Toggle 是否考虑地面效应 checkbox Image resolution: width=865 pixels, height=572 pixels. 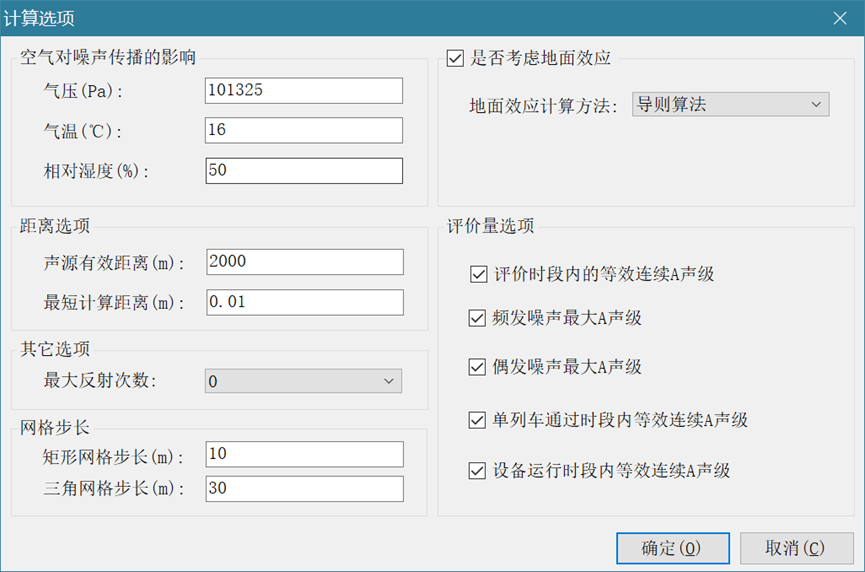[x=456, y=59]
